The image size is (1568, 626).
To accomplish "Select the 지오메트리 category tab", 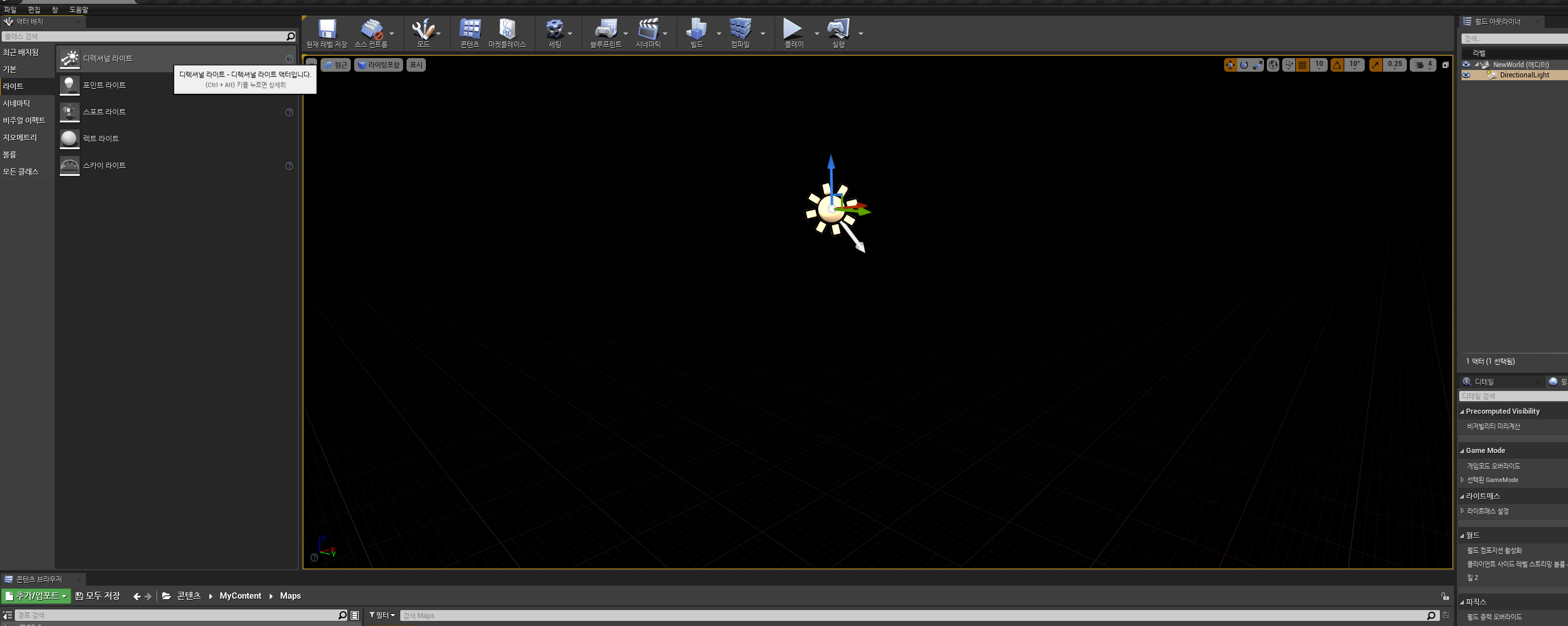I will pos(19,138).
